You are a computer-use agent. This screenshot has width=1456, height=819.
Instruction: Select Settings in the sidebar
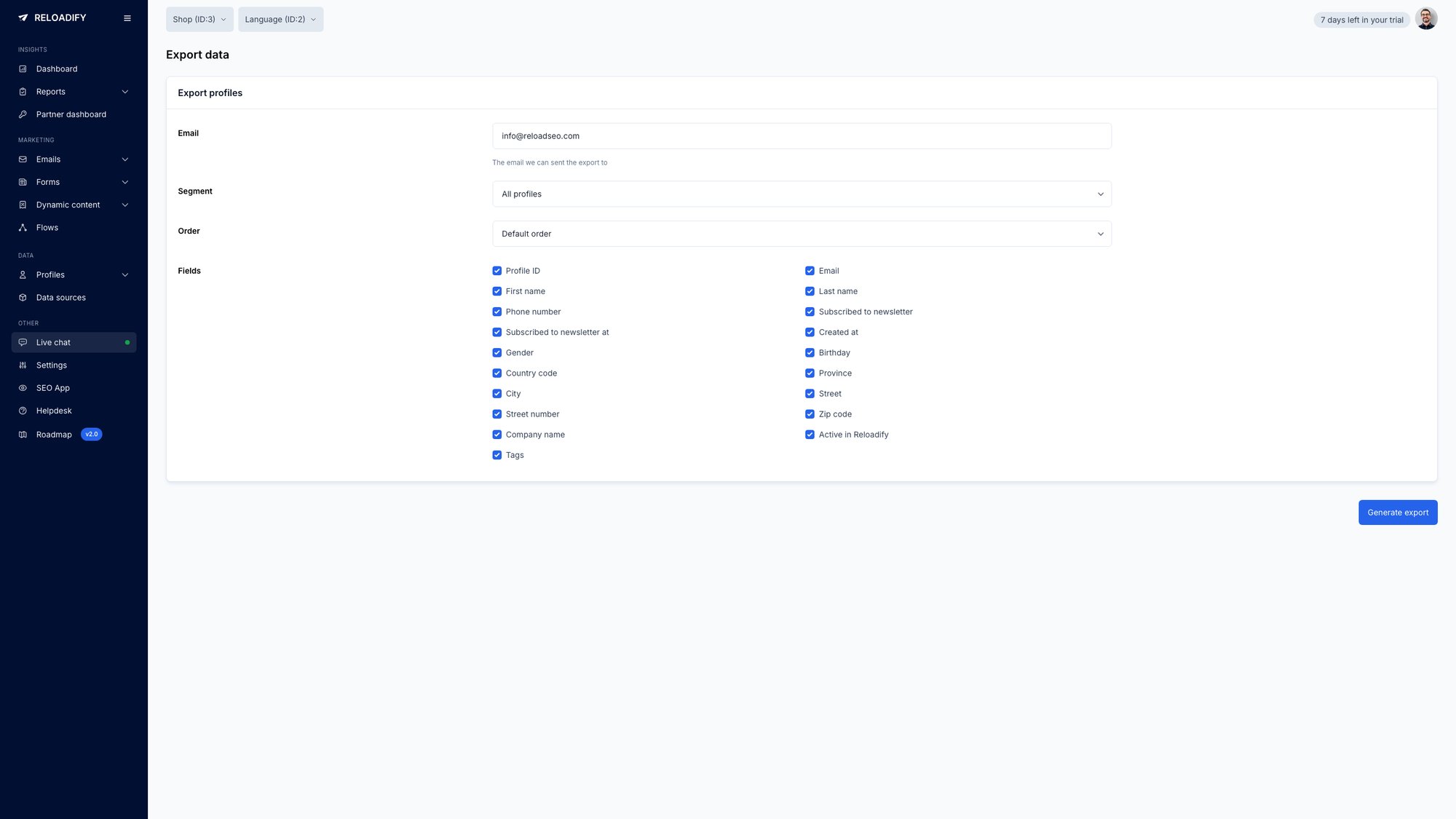click(52, 365)
